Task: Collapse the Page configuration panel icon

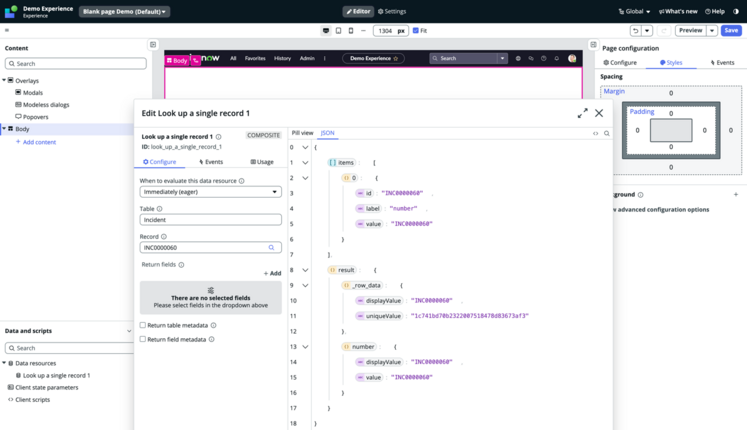Action: point(593,45)
